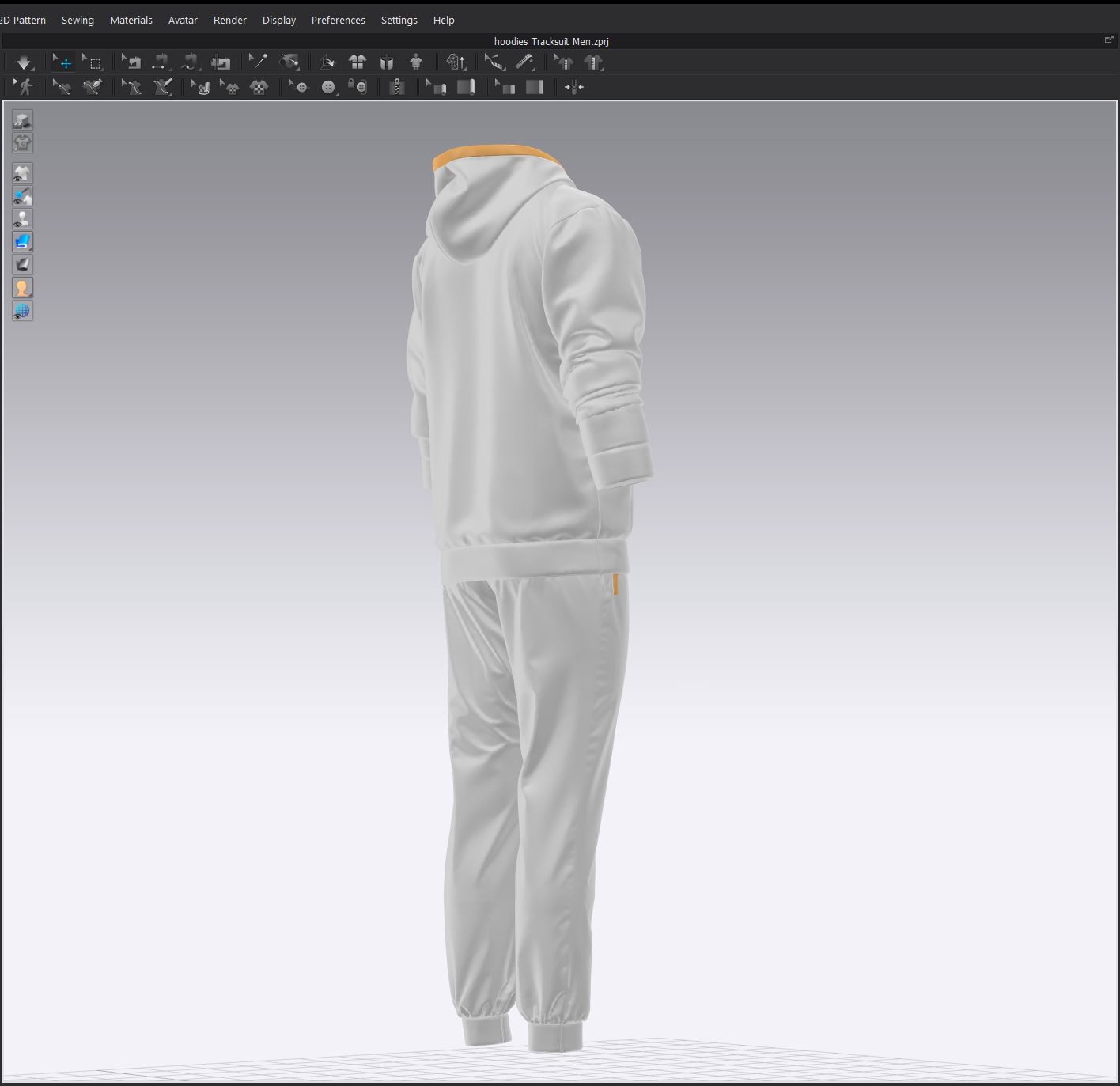Hide the avatar using its eye toggle
The height and width of the screenshot is (1086, 1120).
22,218
